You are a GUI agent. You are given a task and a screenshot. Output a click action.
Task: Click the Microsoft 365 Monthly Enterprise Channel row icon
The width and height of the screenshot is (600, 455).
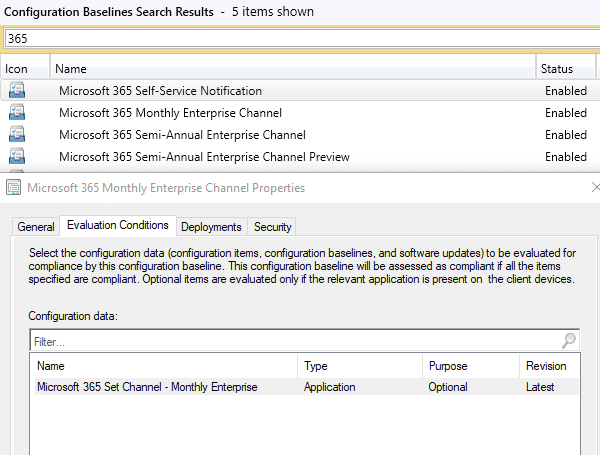pyautogui.click(x=17, y=113)
